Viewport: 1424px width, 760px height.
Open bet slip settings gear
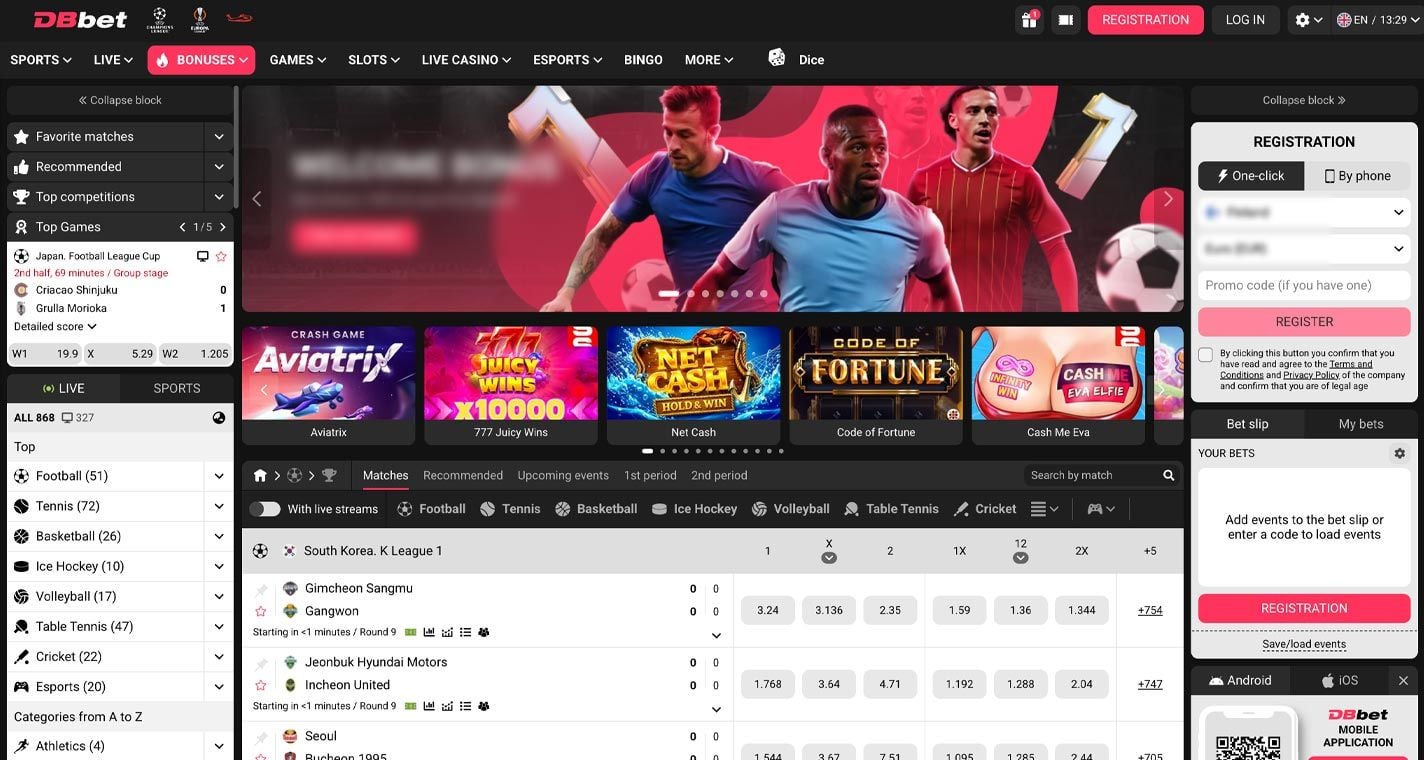pos(1399,454)
